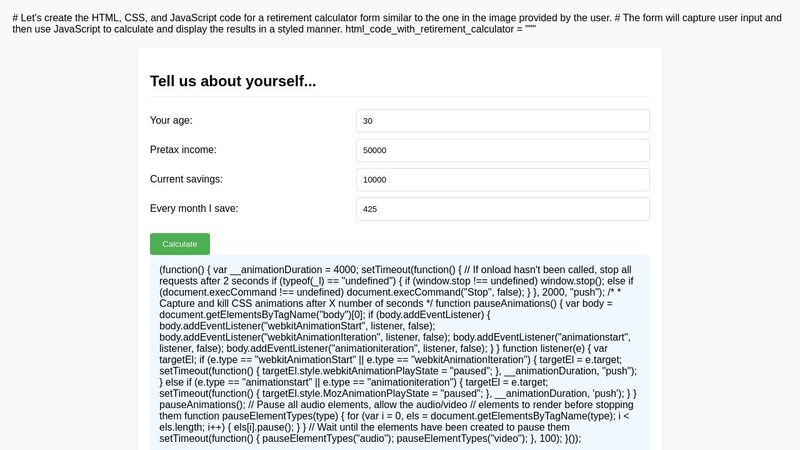Image resolution: width=800 pixels, height=450 pixels.
Task: Click the "Tell us about yourself..." heading
Action: [233, 81]
